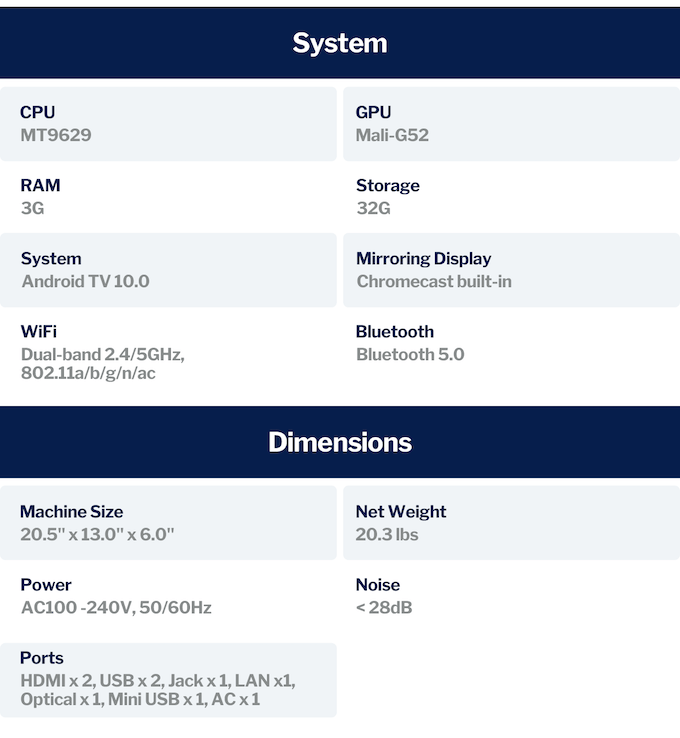Image resolution: width=680 pixels, height=738 pixels.
Task: Select the Ports label
Action: (x=42, y=658)
